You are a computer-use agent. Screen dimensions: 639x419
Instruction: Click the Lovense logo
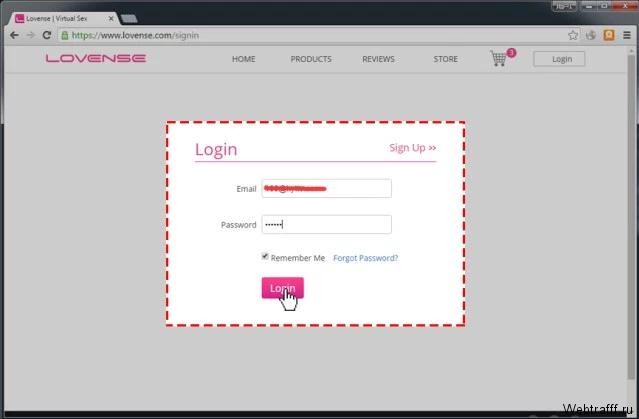(96, 58)
